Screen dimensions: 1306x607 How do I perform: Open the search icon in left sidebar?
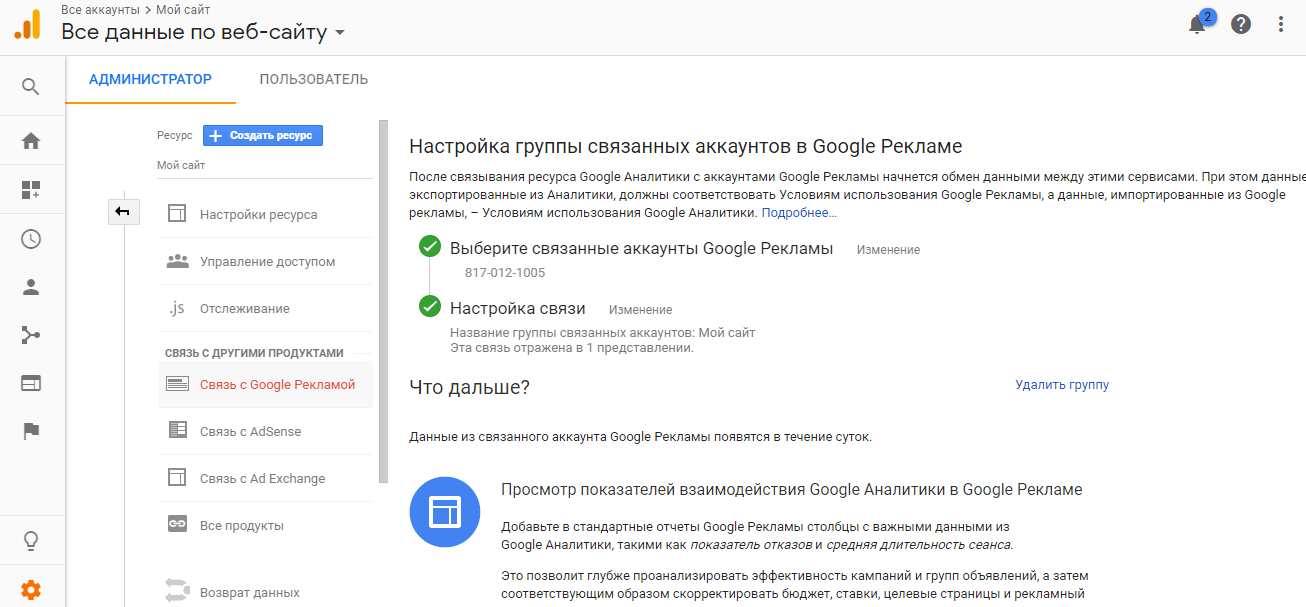pos(31,87)
